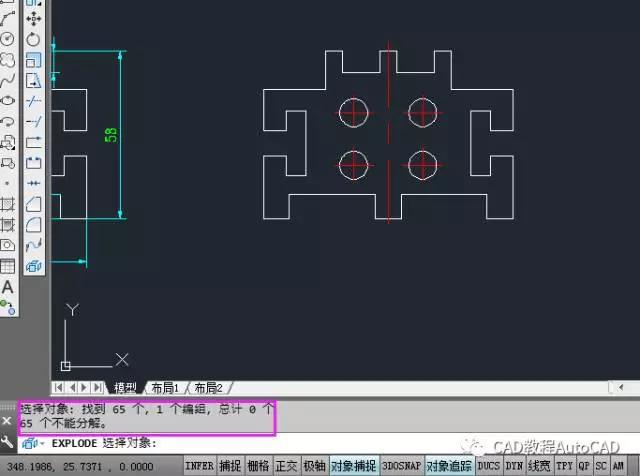
Task: Click the Explode tool in Modify toolbar
Action: [x=33, y=266]
